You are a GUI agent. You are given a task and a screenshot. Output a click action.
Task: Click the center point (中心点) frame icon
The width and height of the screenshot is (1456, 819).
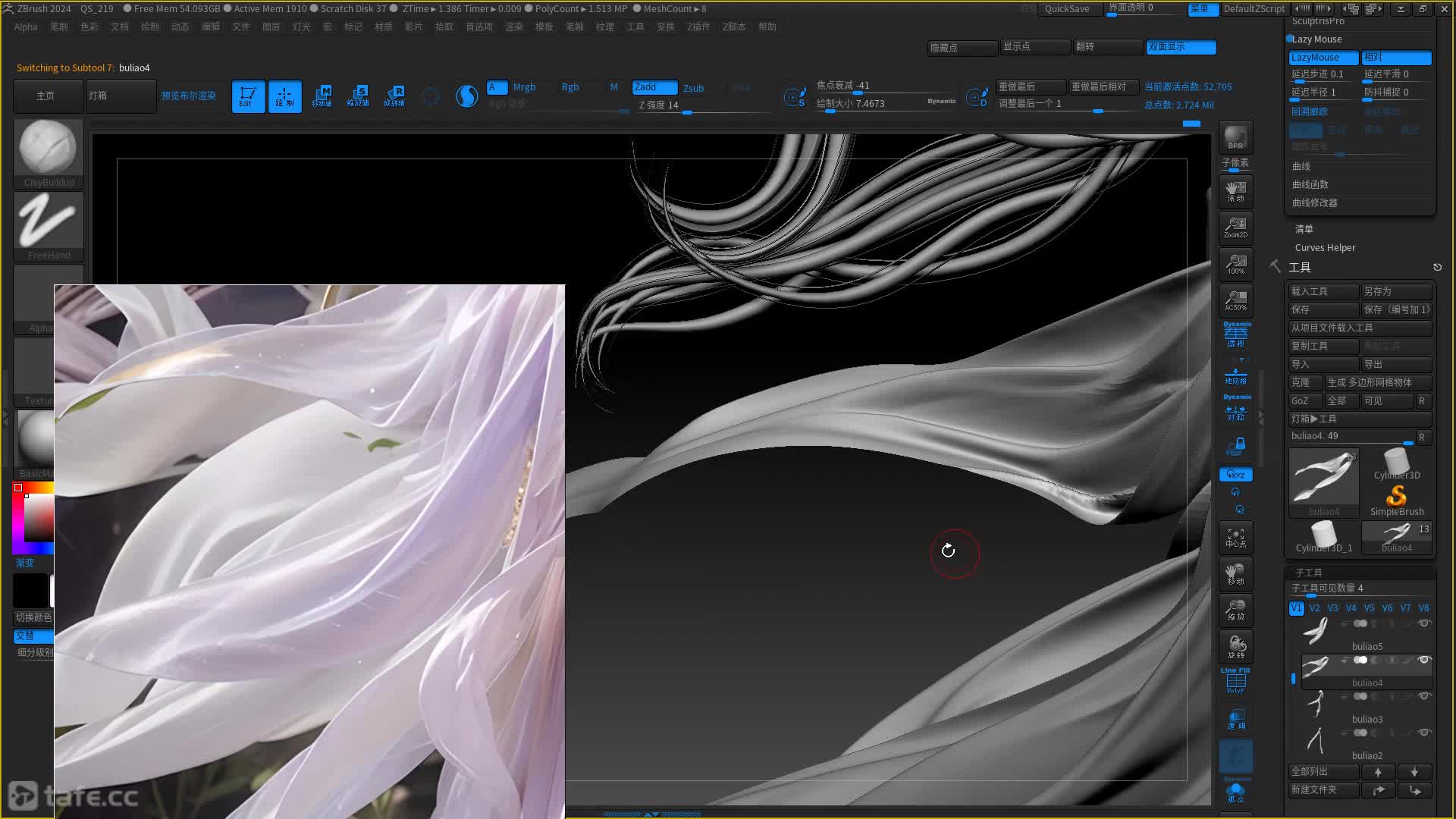point(1235,538)
